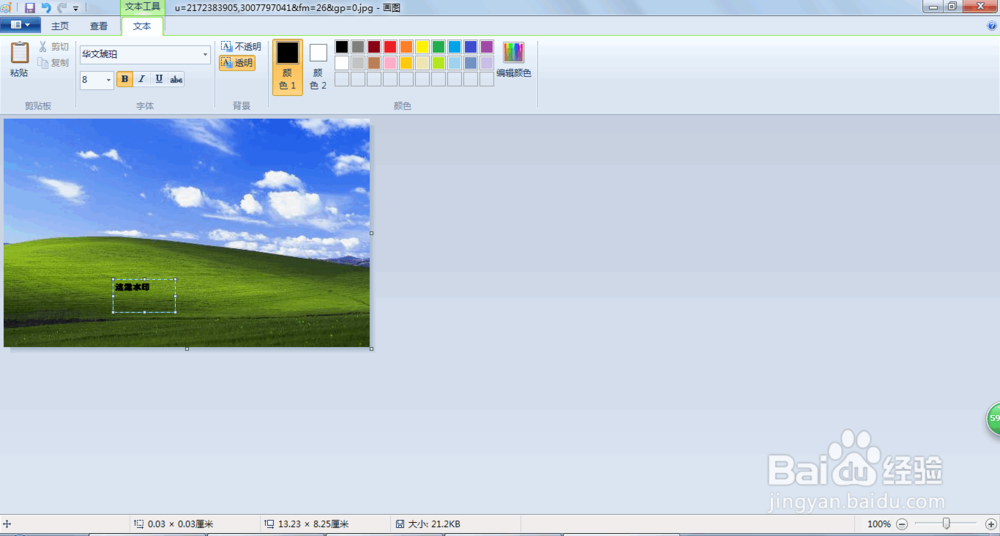This screenshot has height=536, width=1000.
Task: Pick the green color swatch
Action: pyautogui.click(x=439, y=47)
